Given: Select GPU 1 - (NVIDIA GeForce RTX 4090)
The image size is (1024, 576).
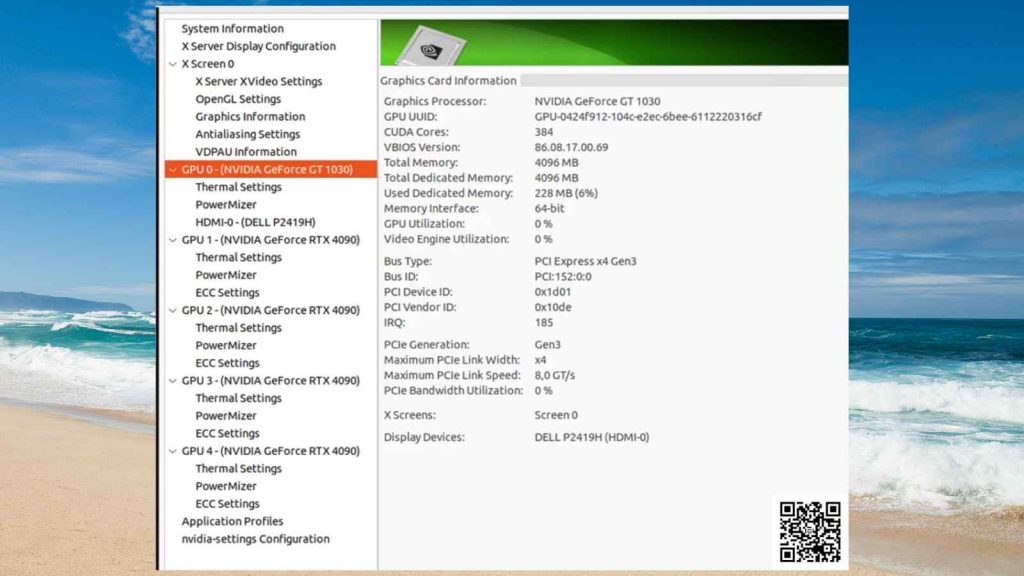Looking at the screenshot, I should click(270, 240).
